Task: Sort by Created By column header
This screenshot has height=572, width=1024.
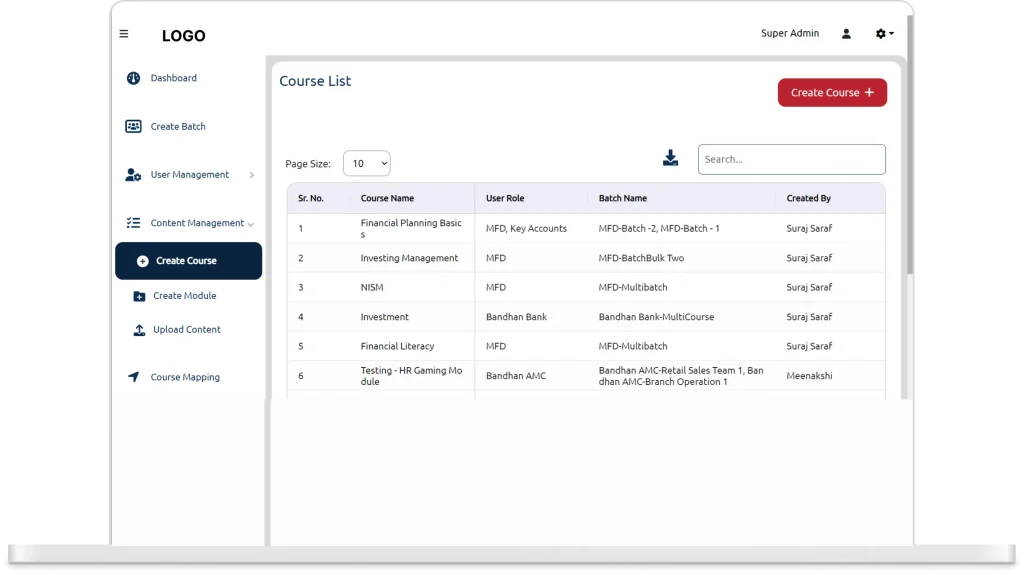Action: point(808,199)
